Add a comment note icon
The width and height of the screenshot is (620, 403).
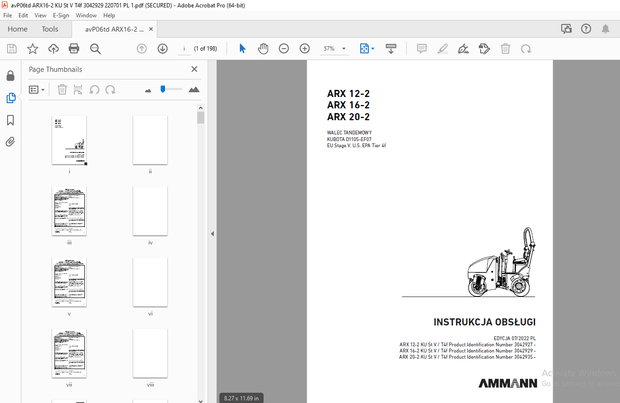(x=422, y=49)
